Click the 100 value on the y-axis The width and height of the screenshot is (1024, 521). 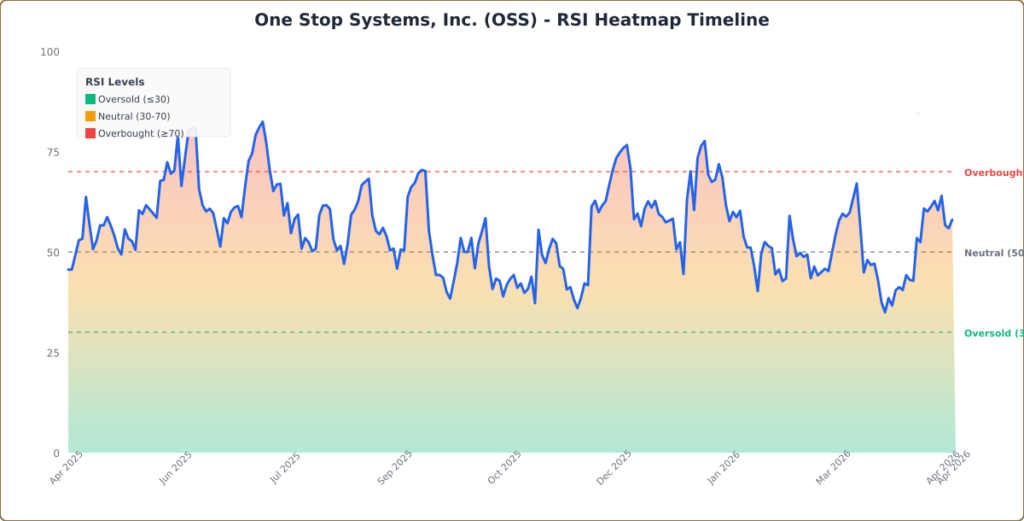50,52
